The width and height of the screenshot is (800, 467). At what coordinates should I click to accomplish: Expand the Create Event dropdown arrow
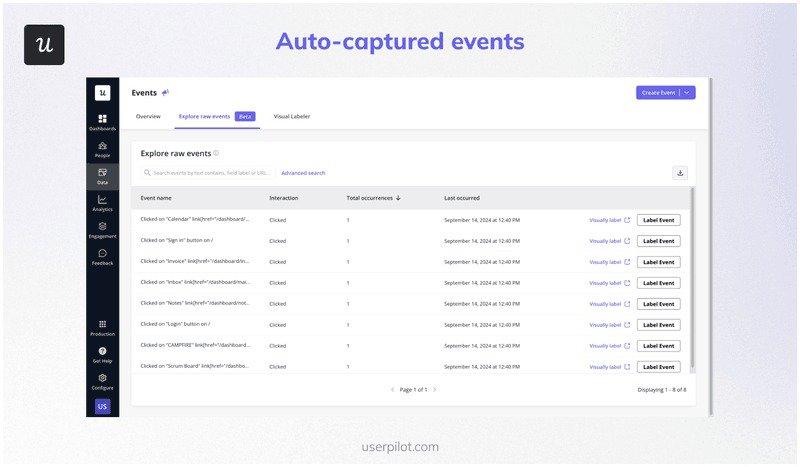(x=688, y=93)
